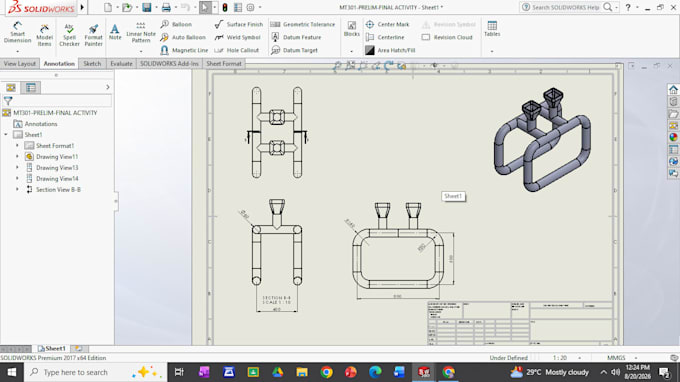This screenshot has height=382, width=680.
Task: Activate the Format Painter
Action: tap(93, 35)
